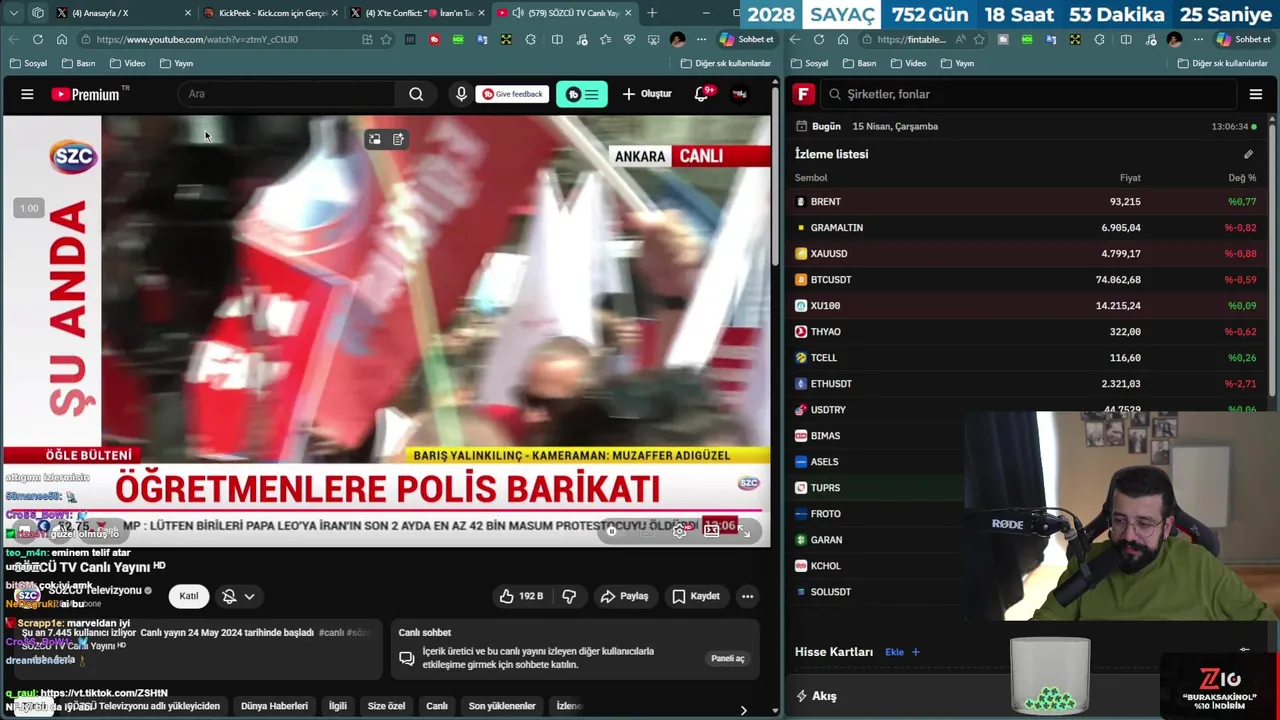The height and width of the screenshot is (720, 1280).
Task: Open the YouTube hamburger guide menu
Action: (27, 94)
